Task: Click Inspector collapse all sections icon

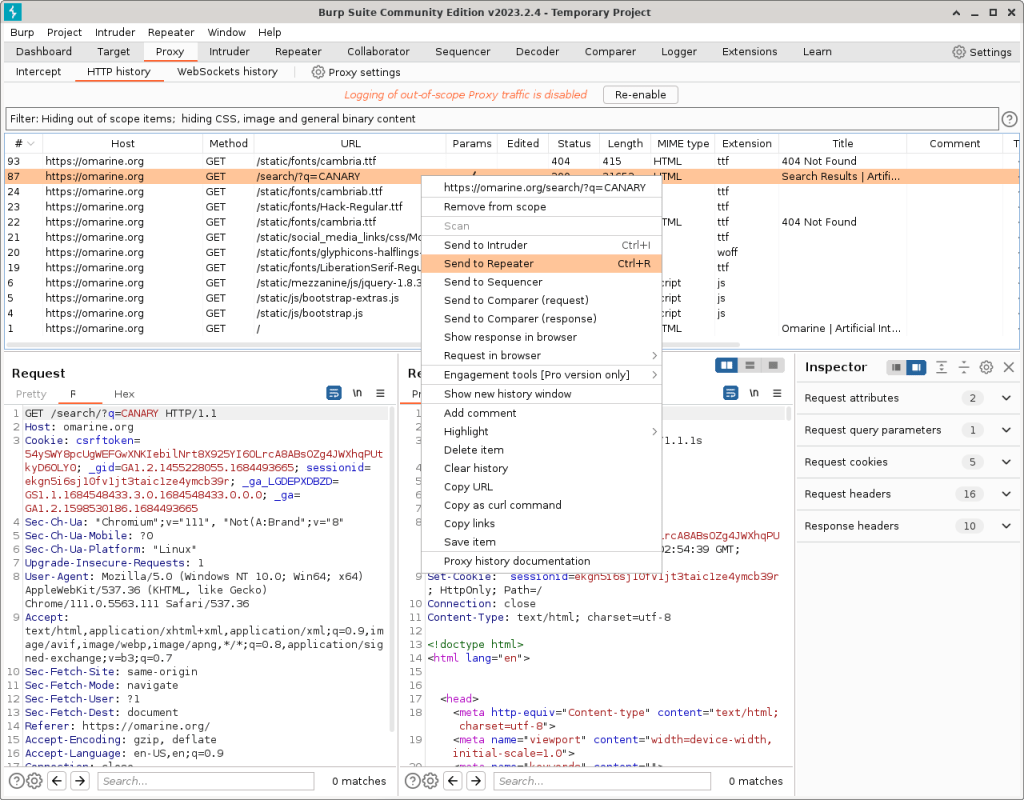Action: pos(964,367)
